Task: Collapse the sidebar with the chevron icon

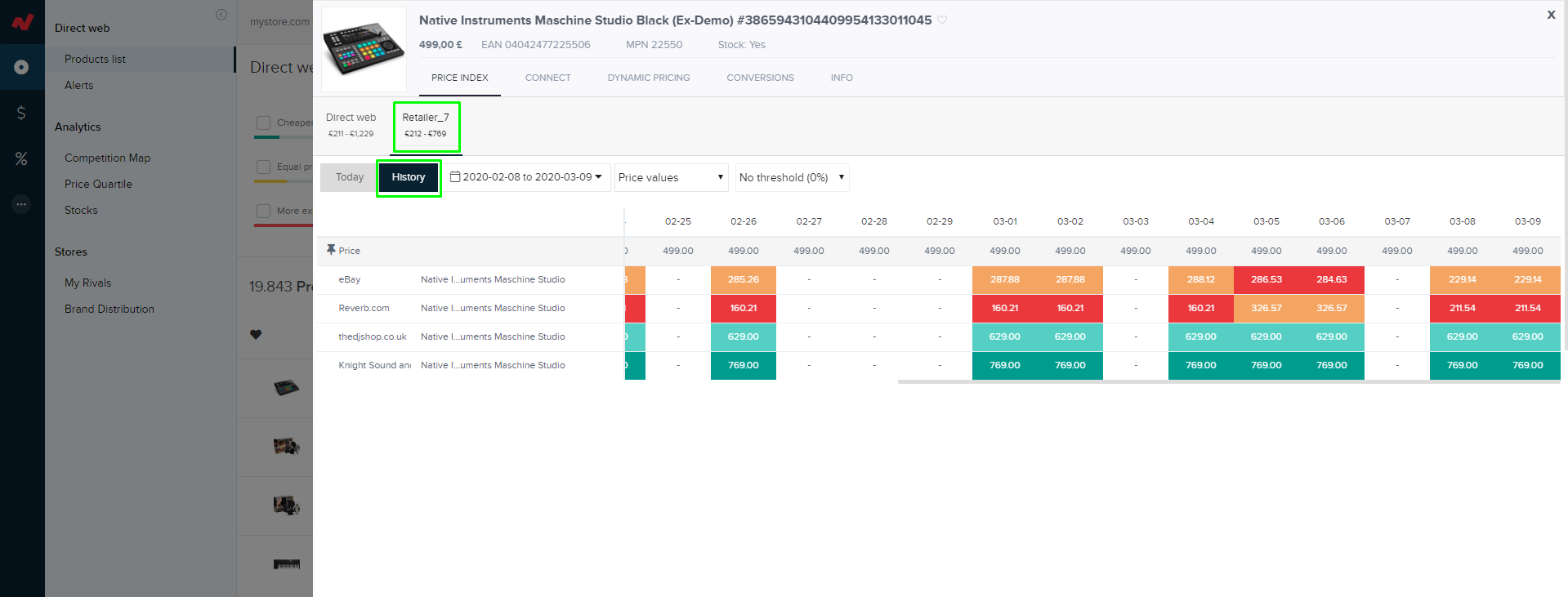Action: [x=221, y=15]
